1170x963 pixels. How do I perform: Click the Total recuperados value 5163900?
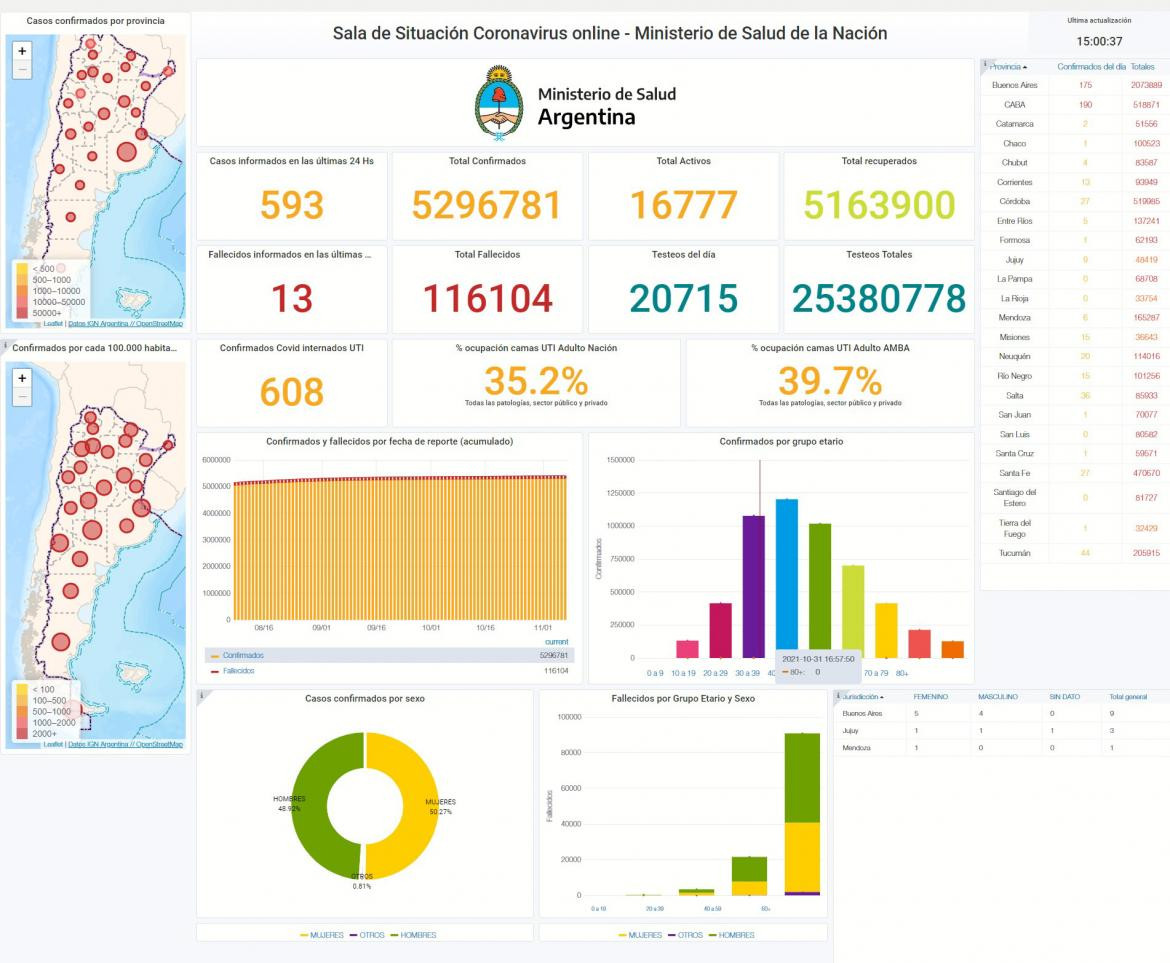879,205
